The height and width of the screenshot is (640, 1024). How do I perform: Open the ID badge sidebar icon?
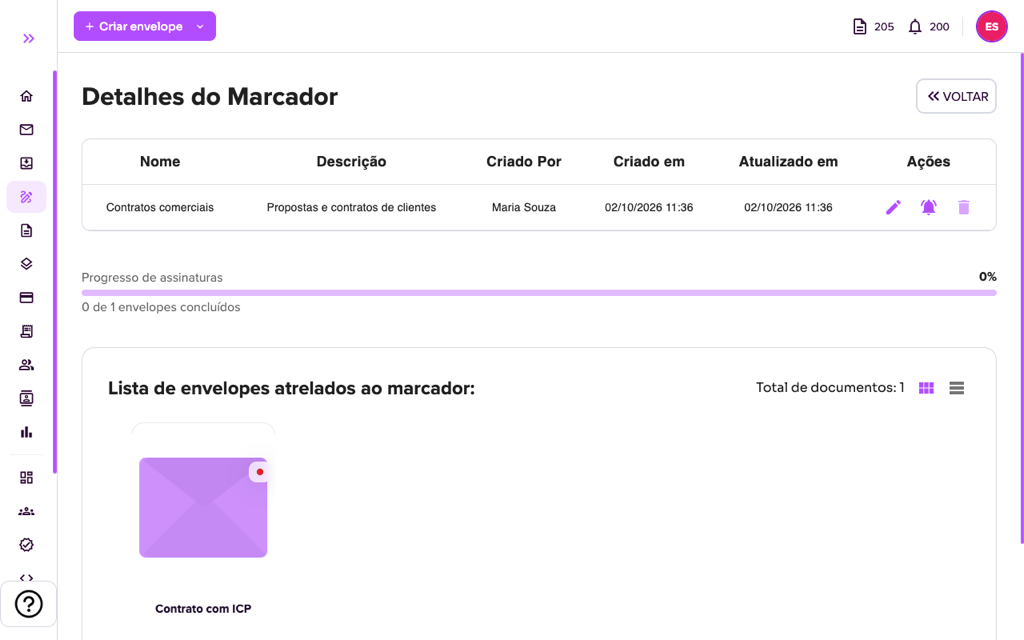tap(26, 398)
